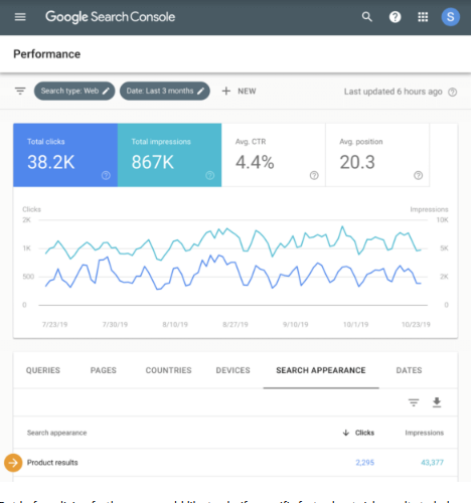
Task: Click the help icon next to Last updated
Action: coord(452,92)
